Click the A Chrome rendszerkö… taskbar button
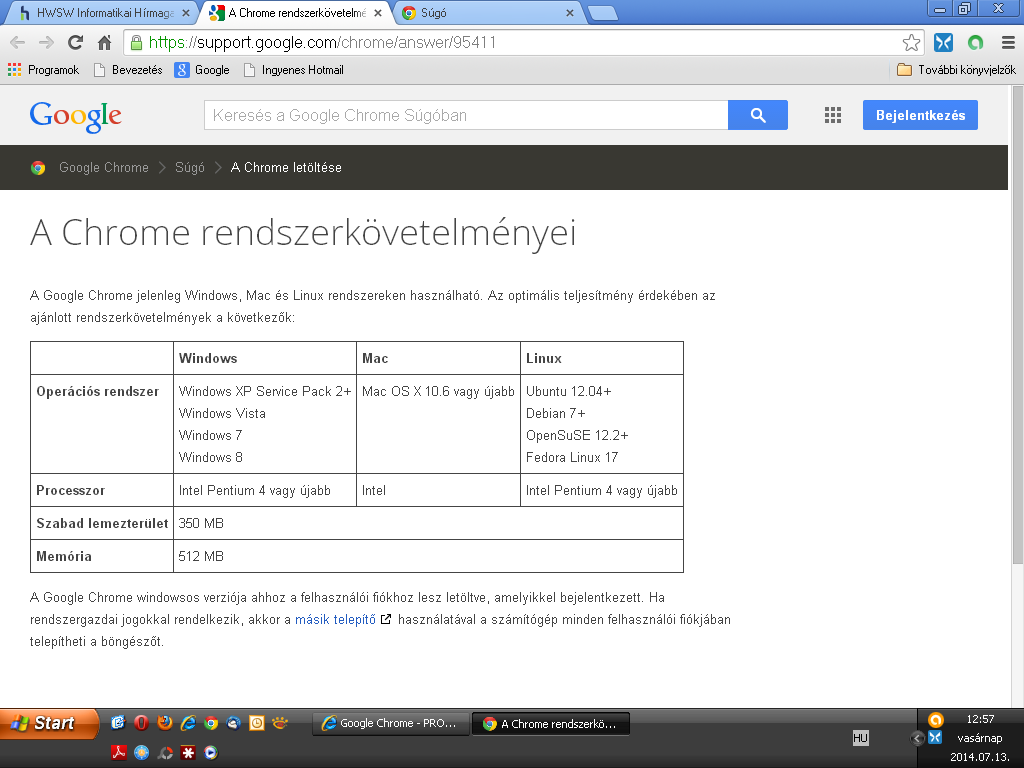 551,724
